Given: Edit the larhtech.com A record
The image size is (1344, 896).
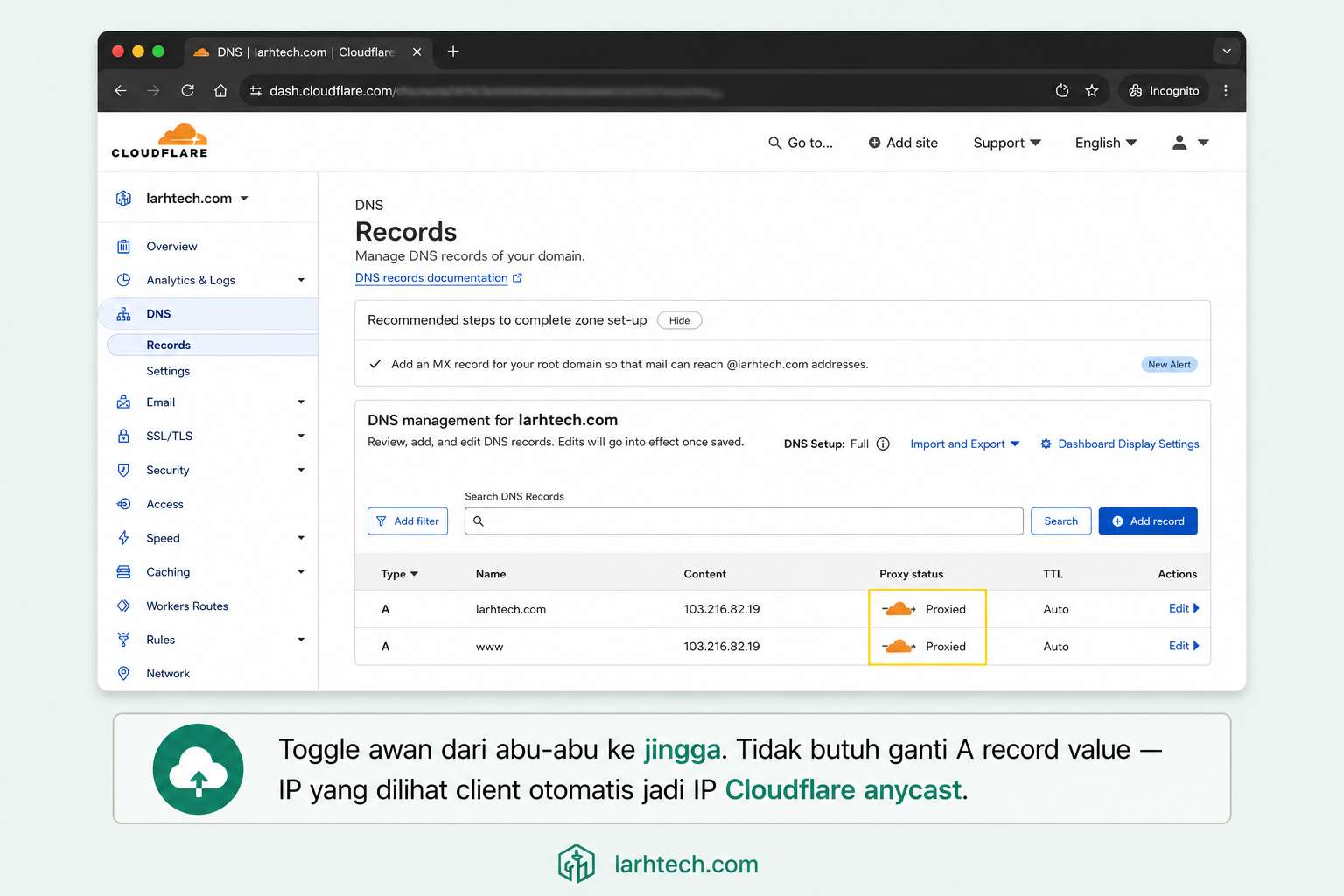Looking at the screenshot, I should [1184, 609].
